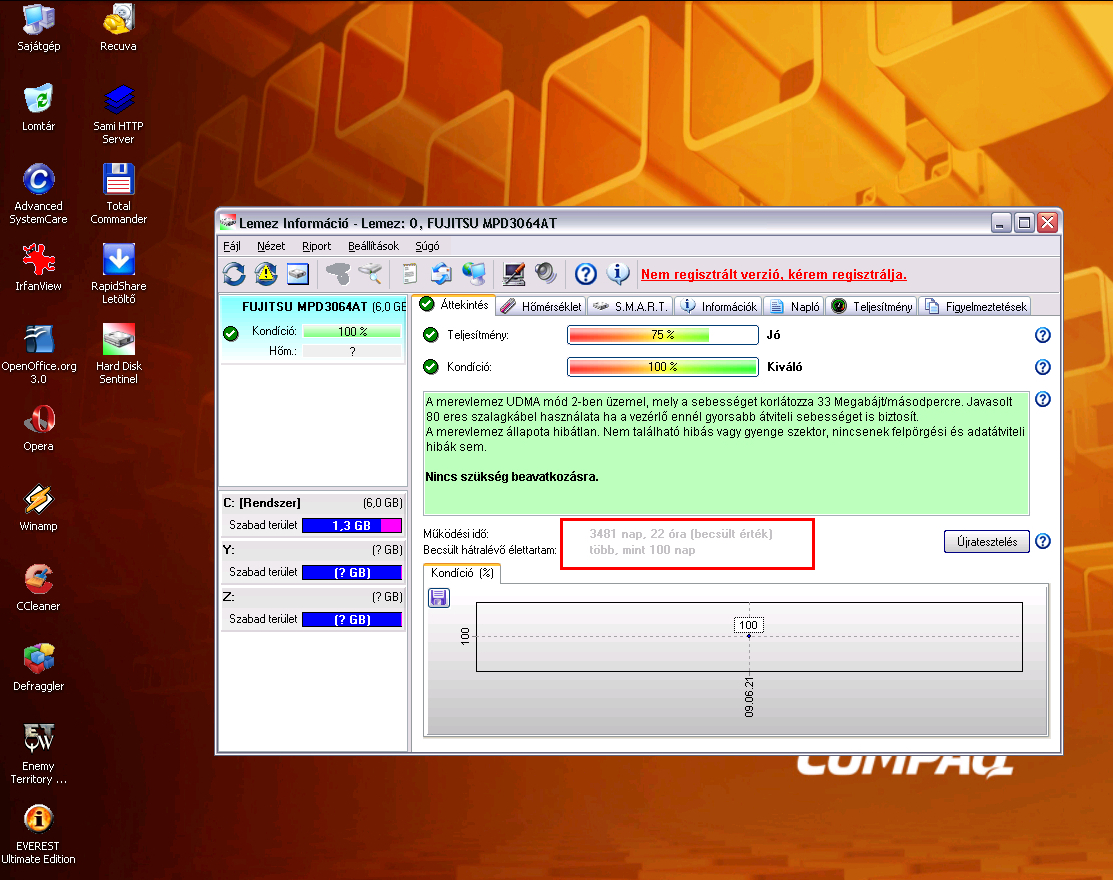The width and height of the screenshot is (1113, 880).
Task: Click the Nem regisztrált verzió registration link
Action: 774,275
